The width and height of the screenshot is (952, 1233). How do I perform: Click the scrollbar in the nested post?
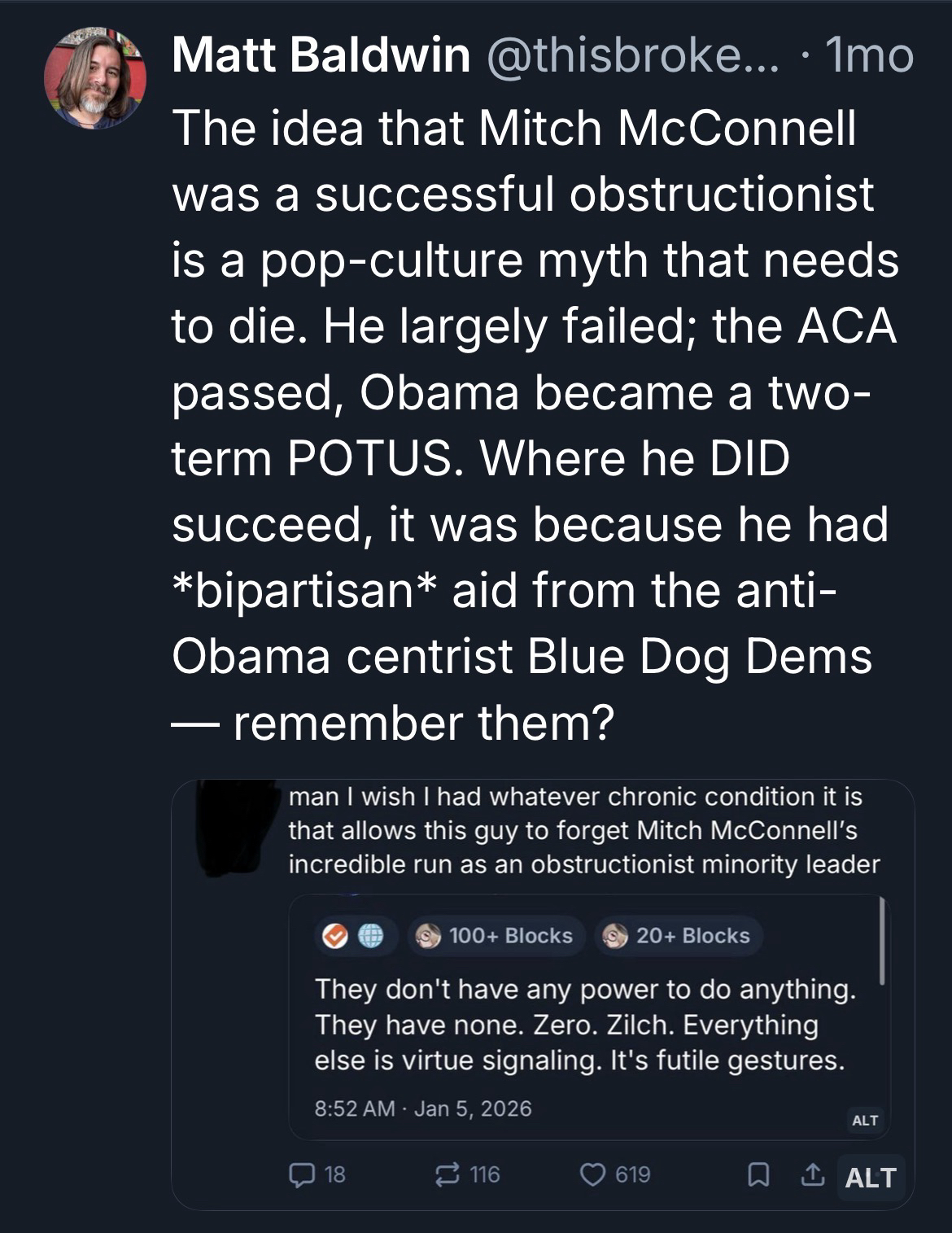(882, 944)
